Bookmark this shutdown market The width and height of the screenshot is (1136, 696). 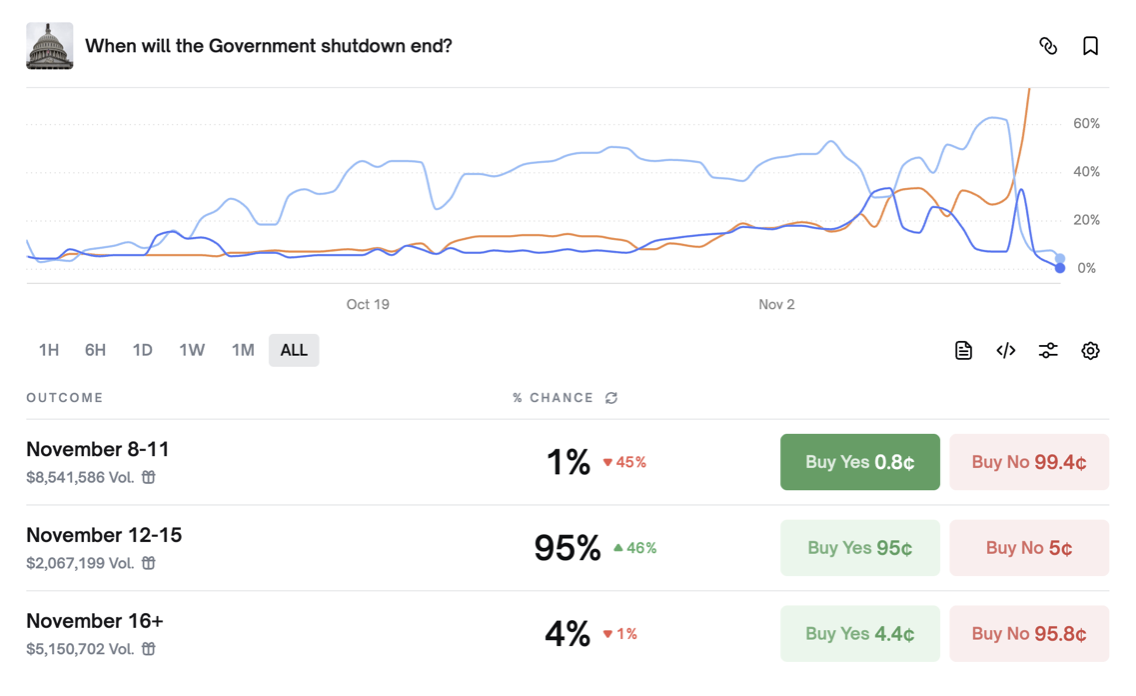coord(1090,46)
